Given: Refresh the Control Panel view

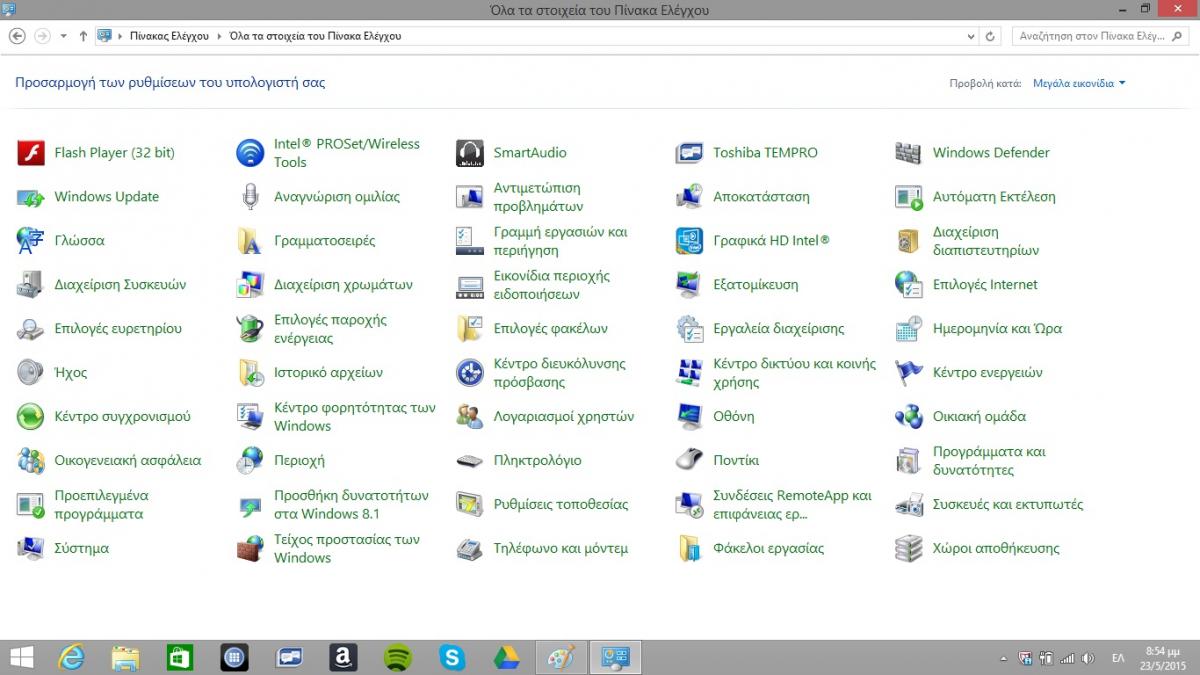Looking at the screenshot, I should (x=991, y=36).
